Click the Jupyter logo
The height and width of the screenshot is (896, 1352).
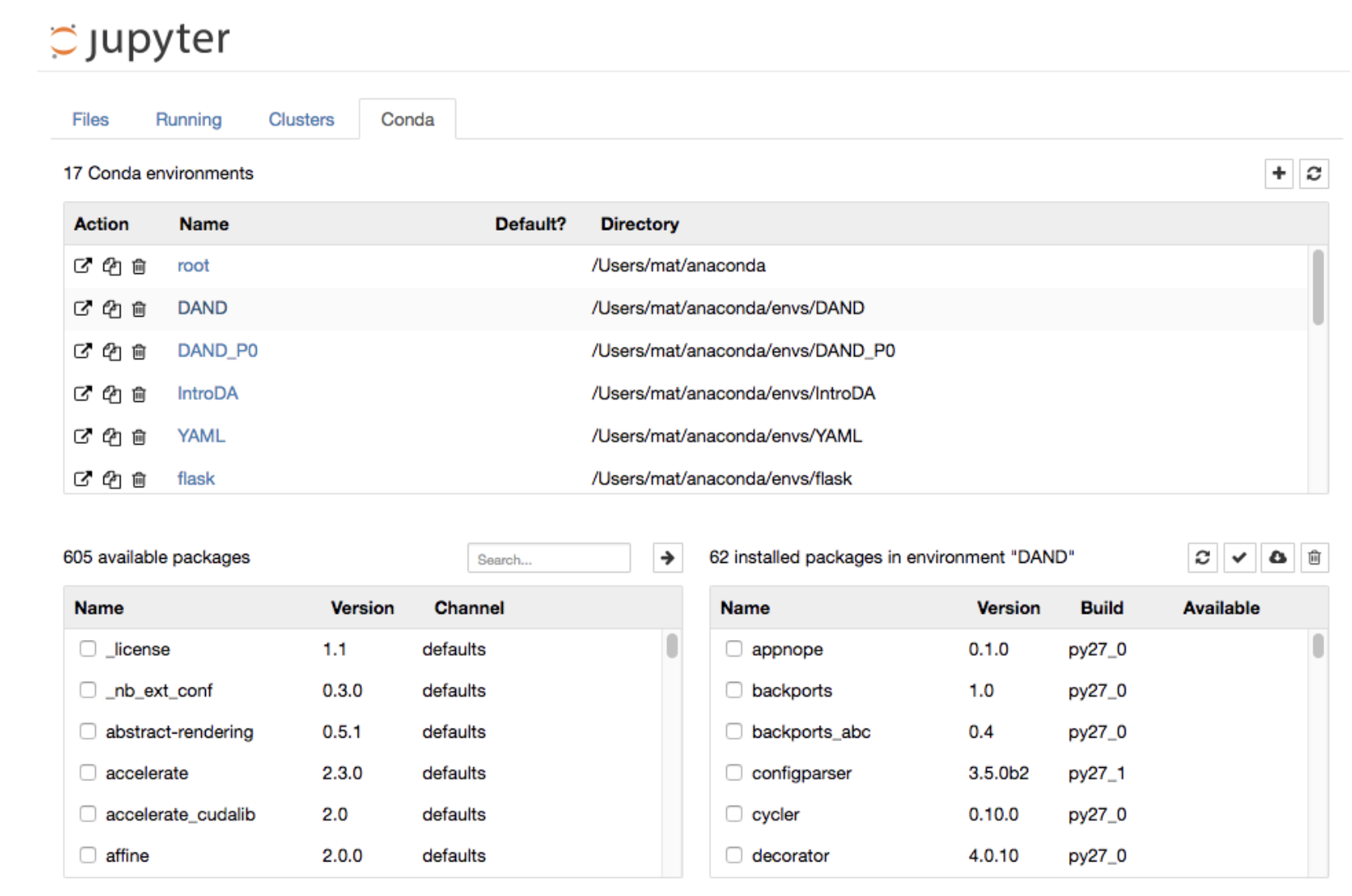pyautogui.click(x=139, y=41)
